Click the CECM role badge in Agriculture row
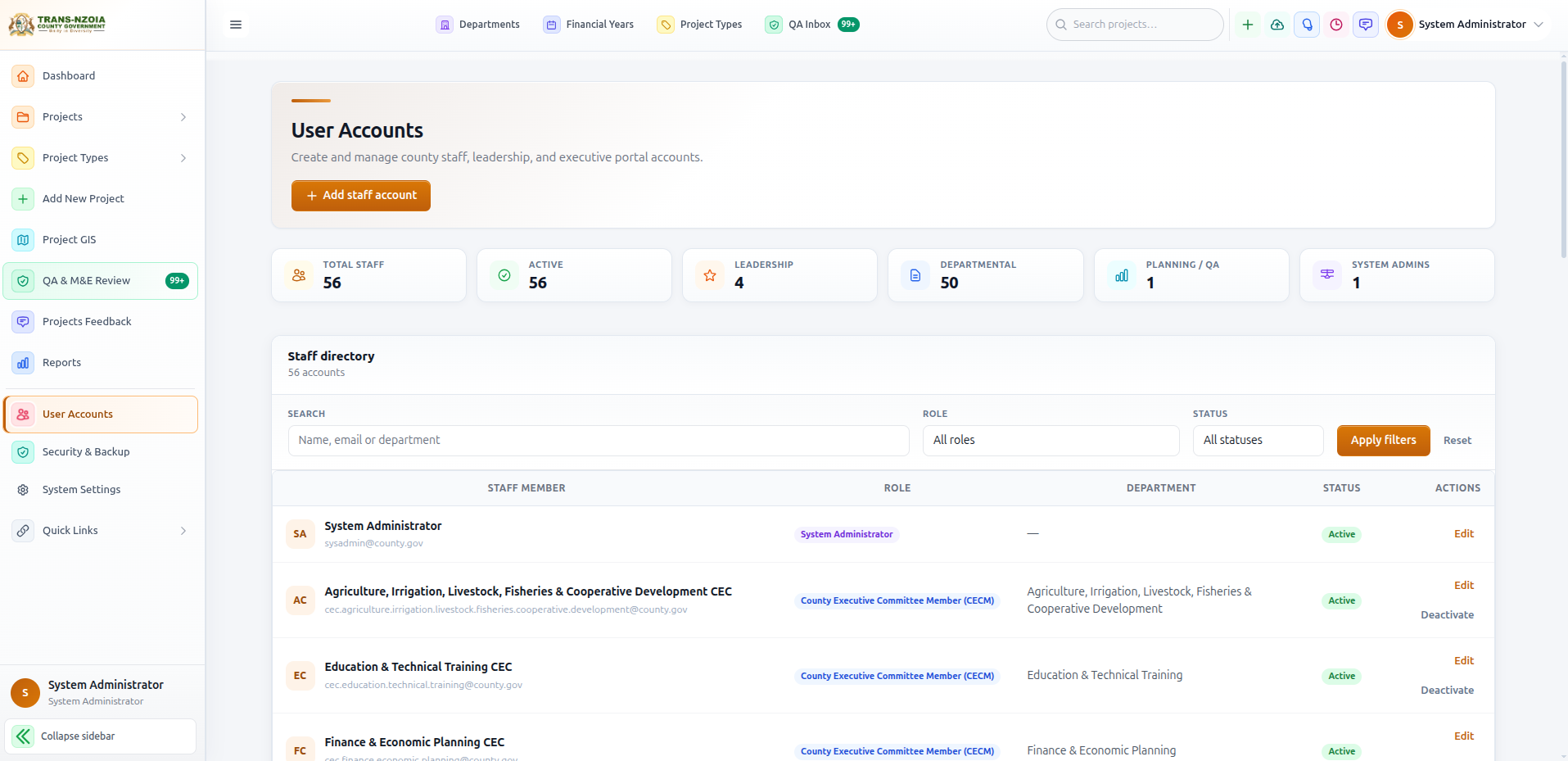The width and height of the screenshot is (1568, 761). pos(897,600)
